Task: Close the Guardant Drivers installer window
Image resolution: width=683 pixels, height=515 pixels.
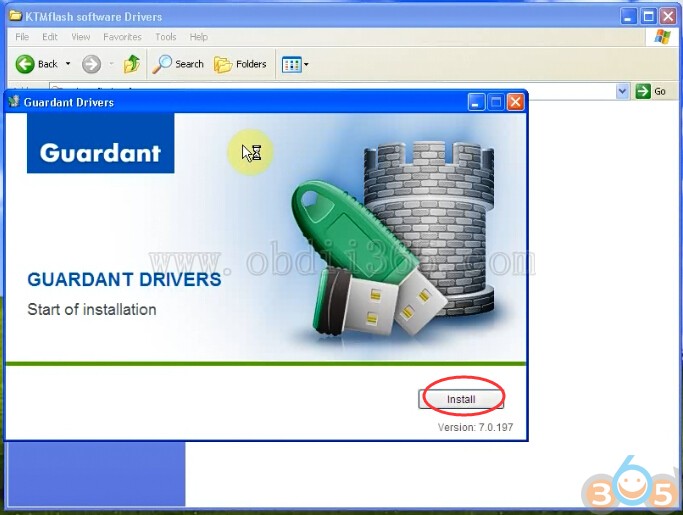Action: 515,102
